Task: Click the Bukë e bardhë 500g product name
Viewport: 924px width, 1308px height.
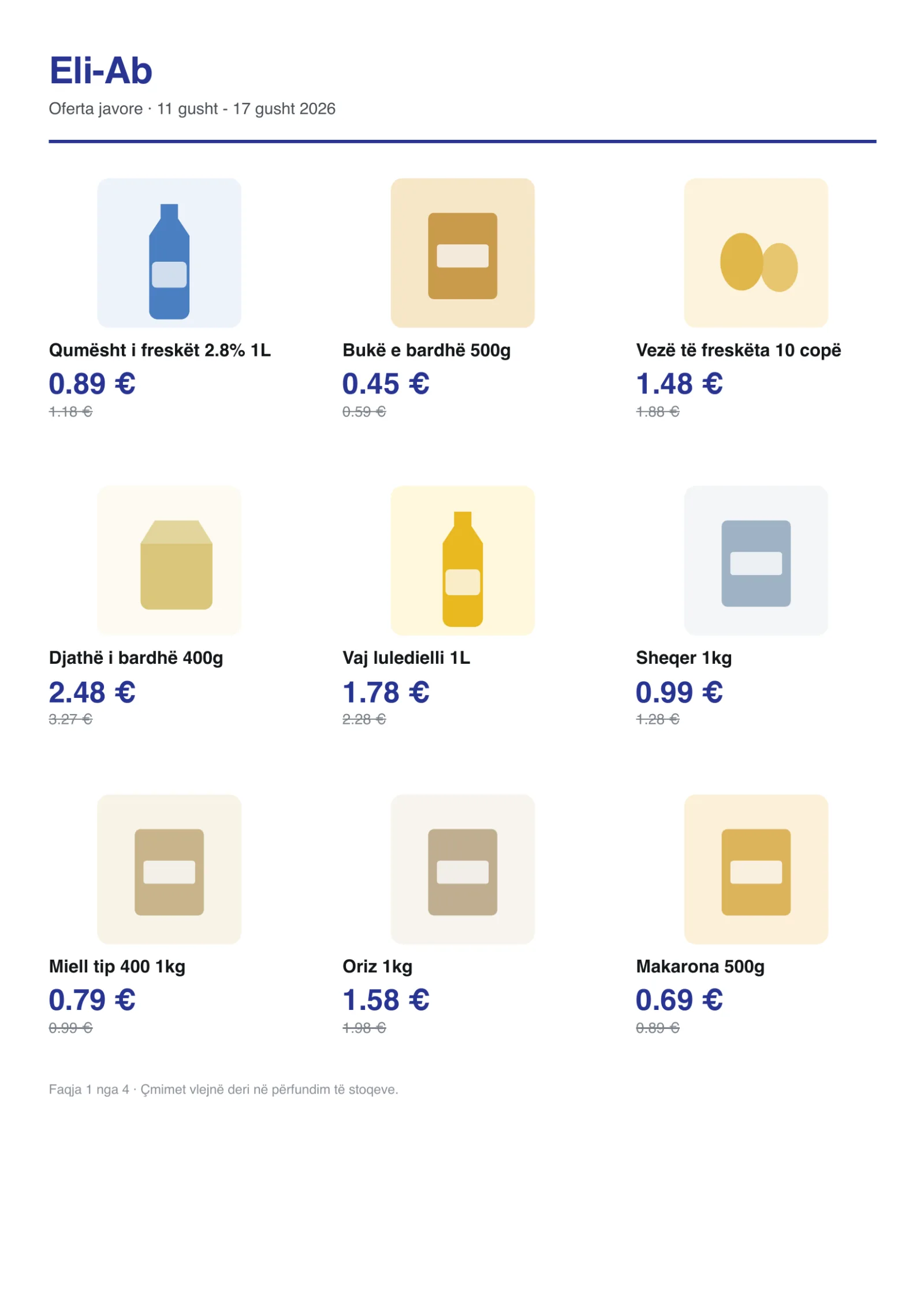Action: coord(426,350)
